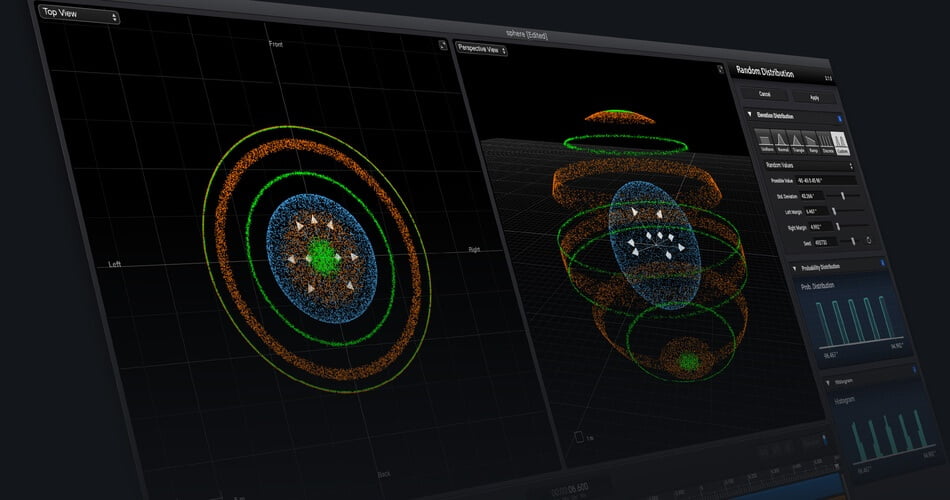Adjust the Std. Deviation slider
The height and width of the screenshot is (500, 950).
click(x=844, y=196)
